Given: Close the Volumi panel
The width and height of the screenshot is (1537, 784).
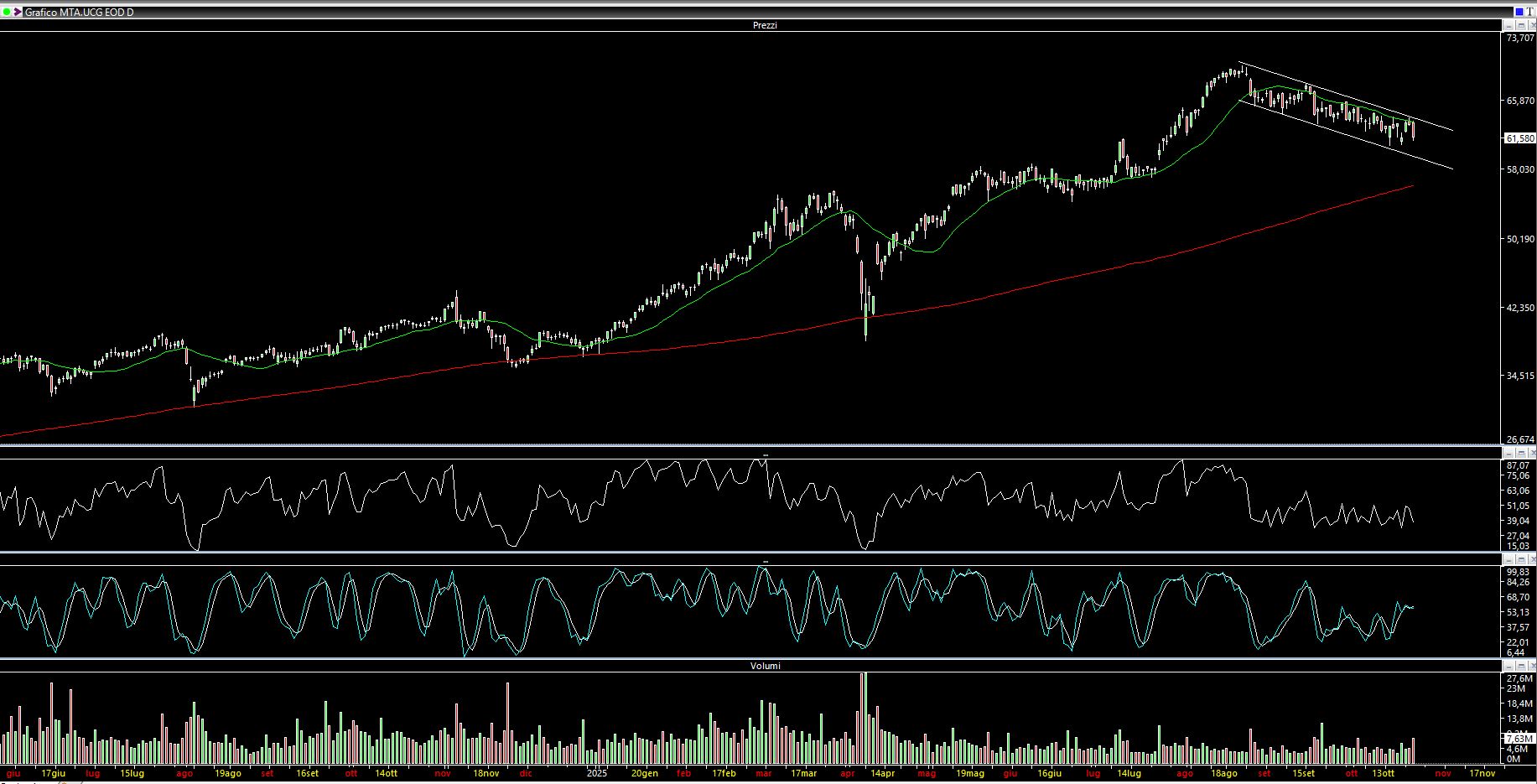Looking at the screenshot, I should 1531,666.
